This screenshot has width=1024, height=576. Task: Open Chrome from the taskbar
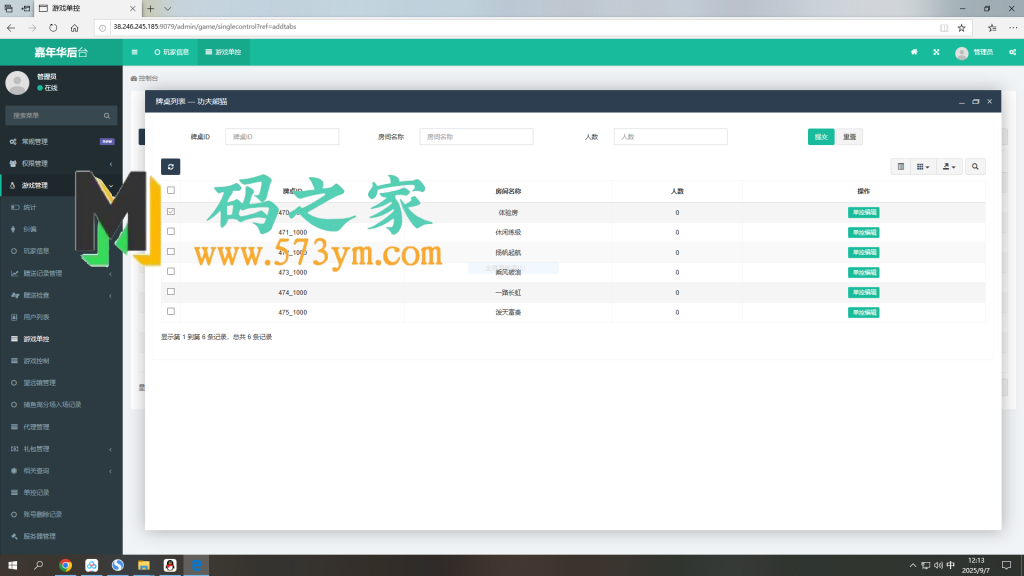[x=65, y=565]
